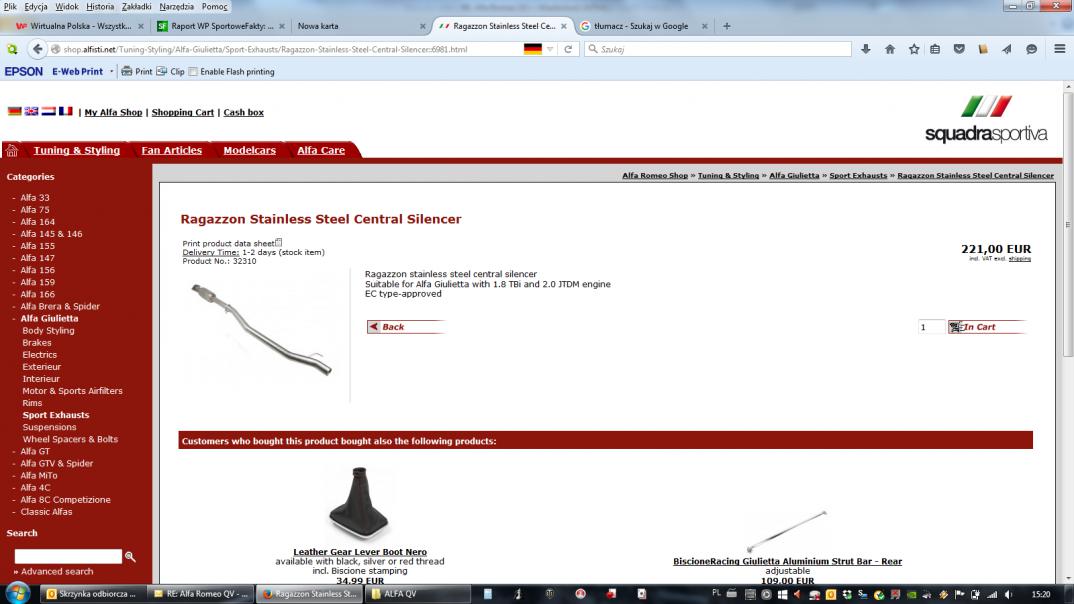Open the Pocket icon in toolbar
This screenshot has width=1074, height=604.
[959, 49]
